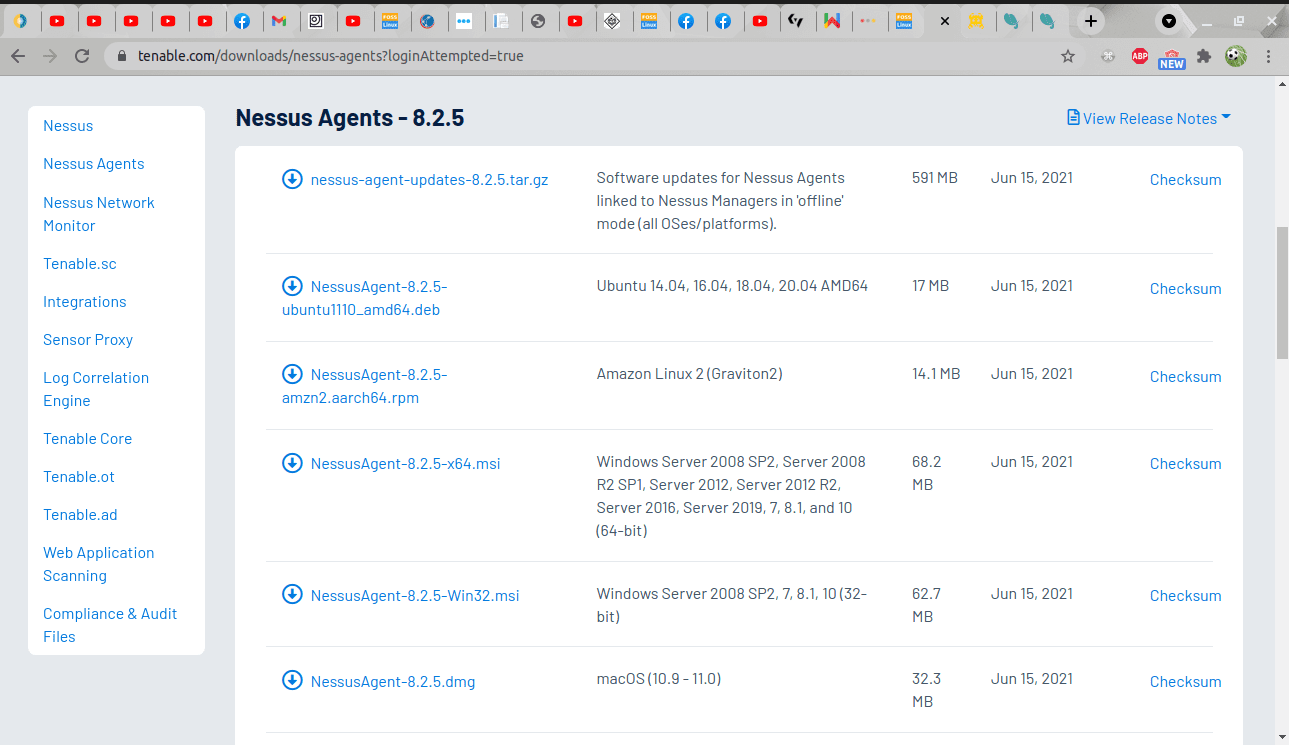View Checksum for the x64 msi
The width and height of the screenshot is (1289, 745).
pyautogui.click(x=1185, y=464)
